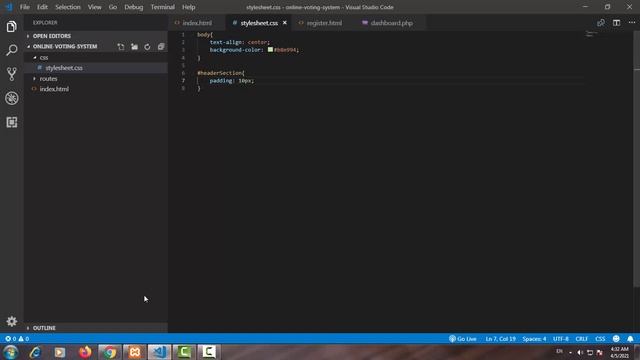
Task: Click the volume tray icon
Action: pyautogui.click(x=580, y=352)
